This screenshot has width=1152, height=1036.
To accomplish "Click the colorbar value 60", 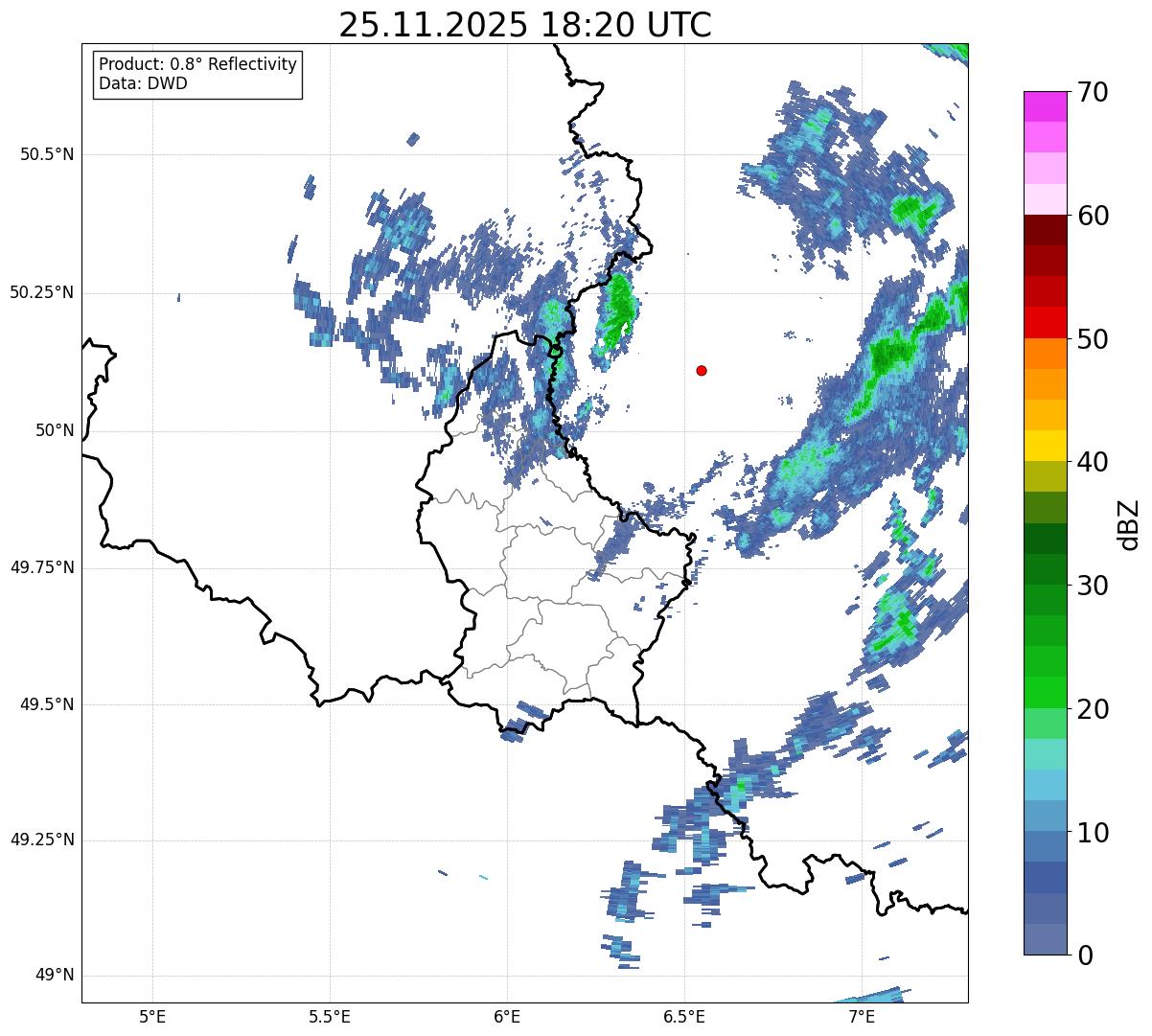I will (1093, 216).
